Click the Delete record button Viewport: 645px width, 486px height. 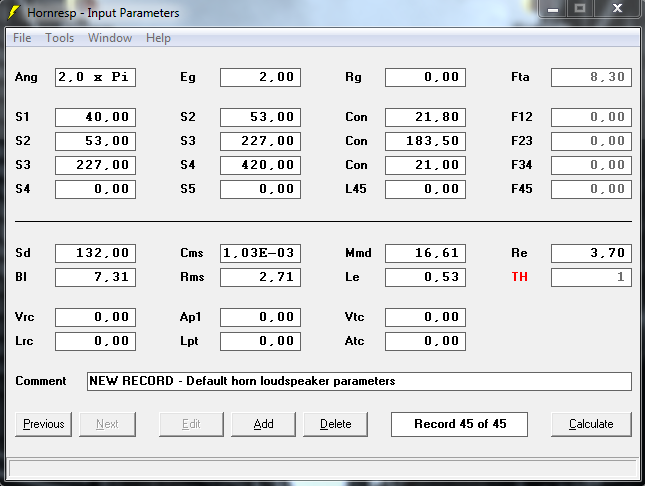click(335, 424)
